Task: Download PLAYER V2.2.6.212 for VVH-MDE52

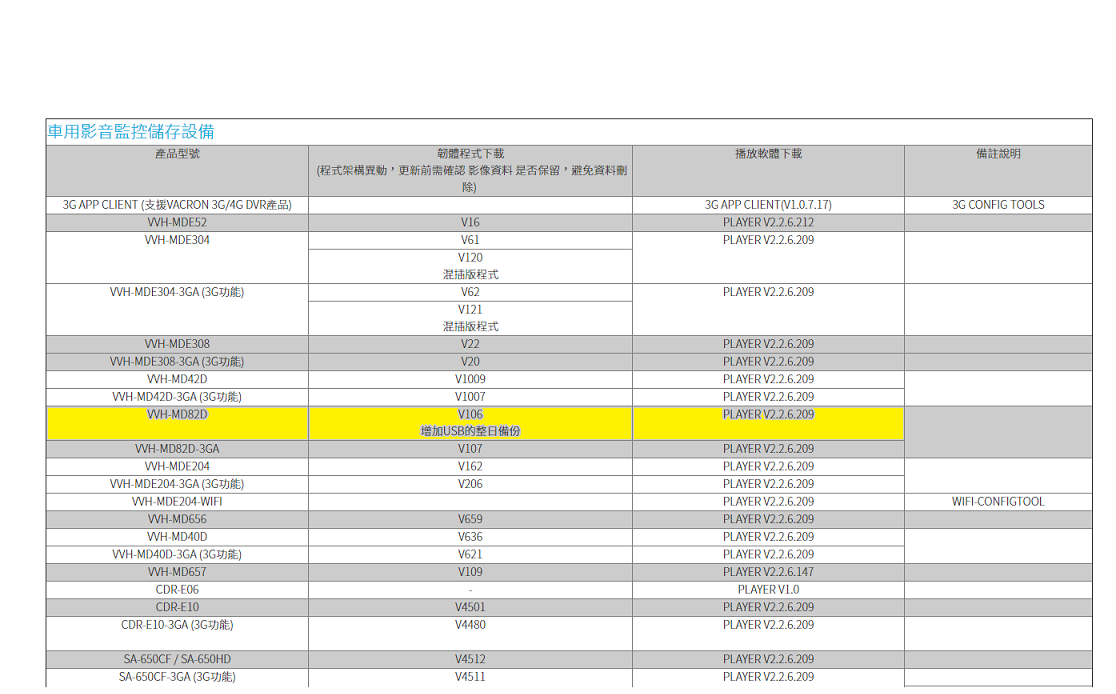Action: 768,223
